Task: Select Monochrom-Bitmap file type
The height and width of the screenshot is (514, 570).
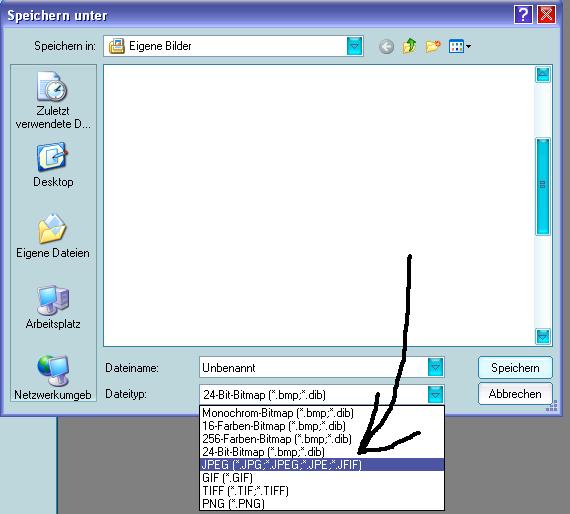Action: (322, 413)
